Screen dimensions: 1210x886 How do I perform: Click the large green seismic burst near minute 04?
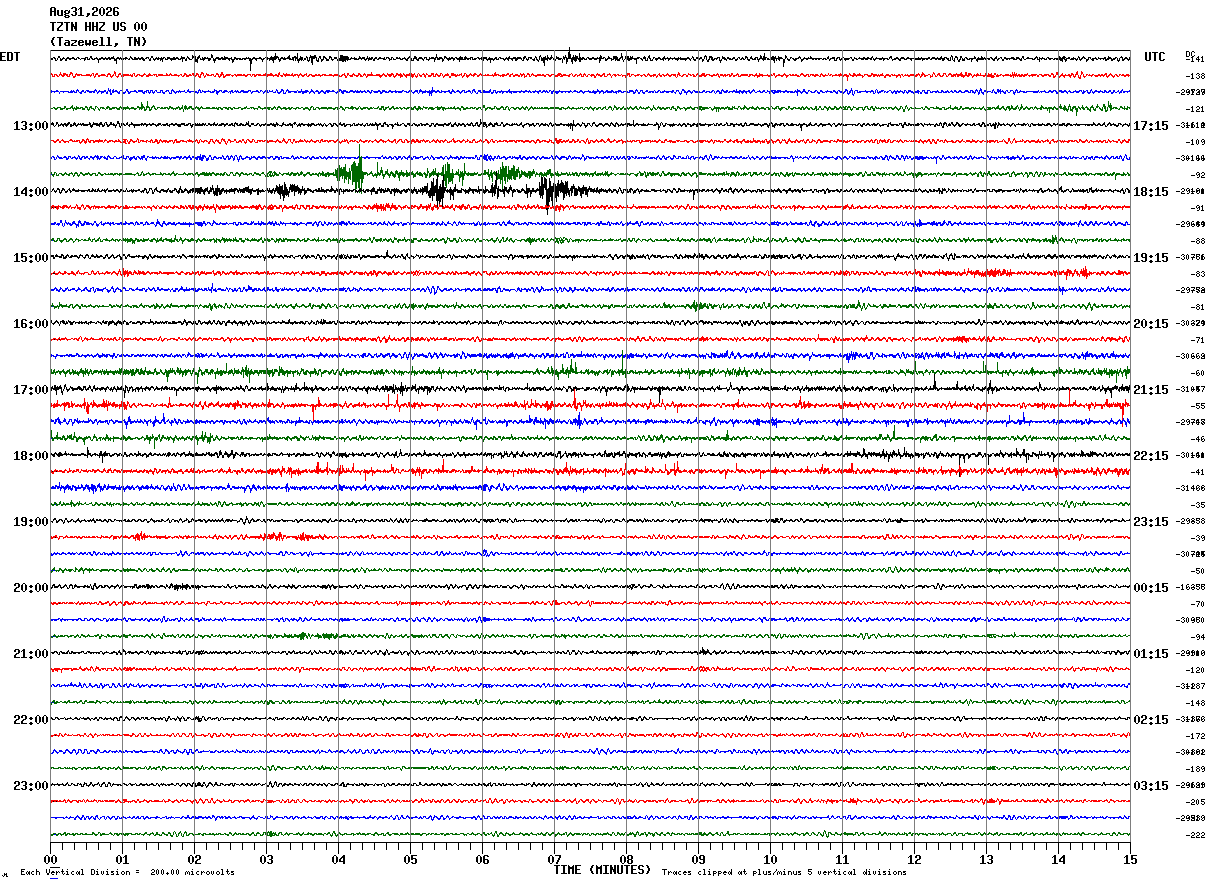click(352, 173)
